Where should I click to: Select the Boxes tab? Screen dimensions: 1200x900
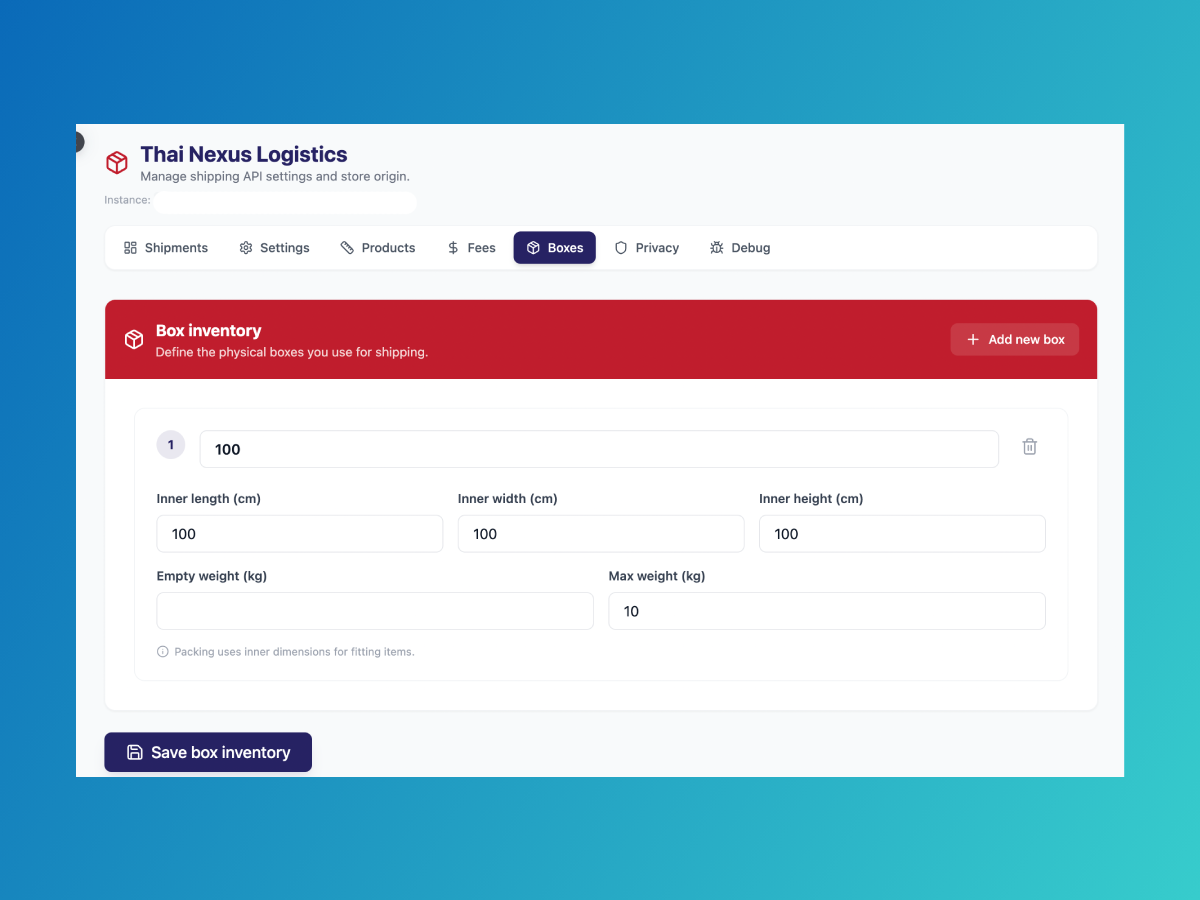pos(555,248)
